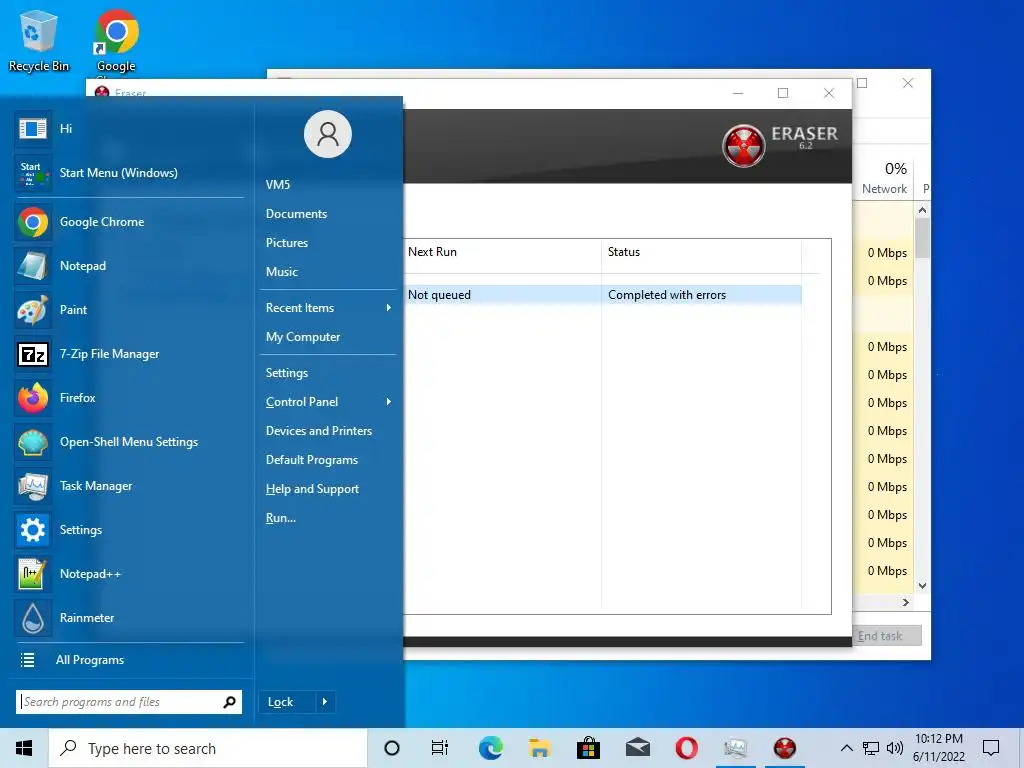1024x768 pixels.
Task: Open the Hi program icon in Start menu
Action: click(x=33, y=129)
